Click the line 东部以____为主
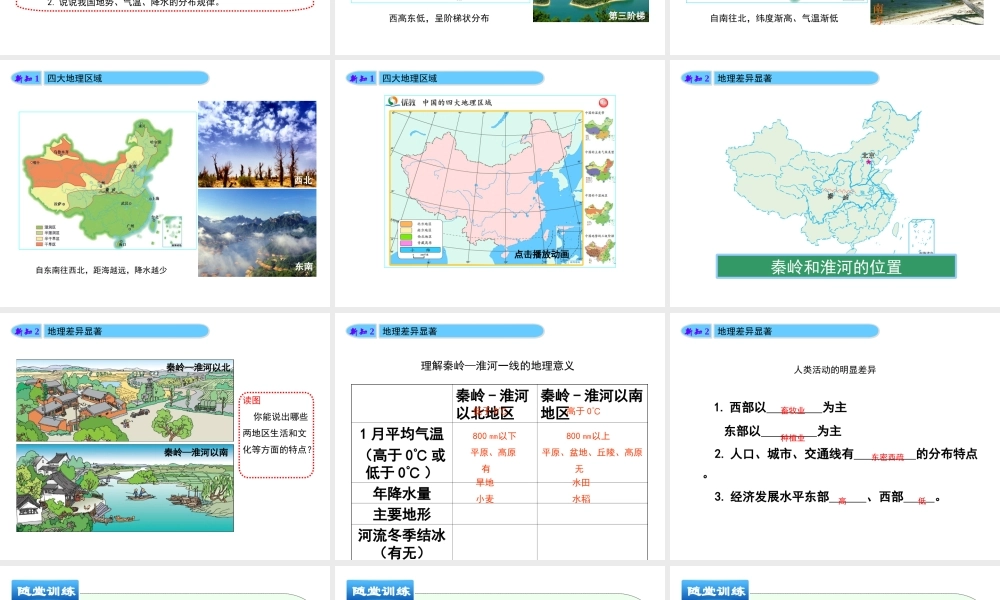This screenshot has width=1000, height=600. click(x=783, y=432)
